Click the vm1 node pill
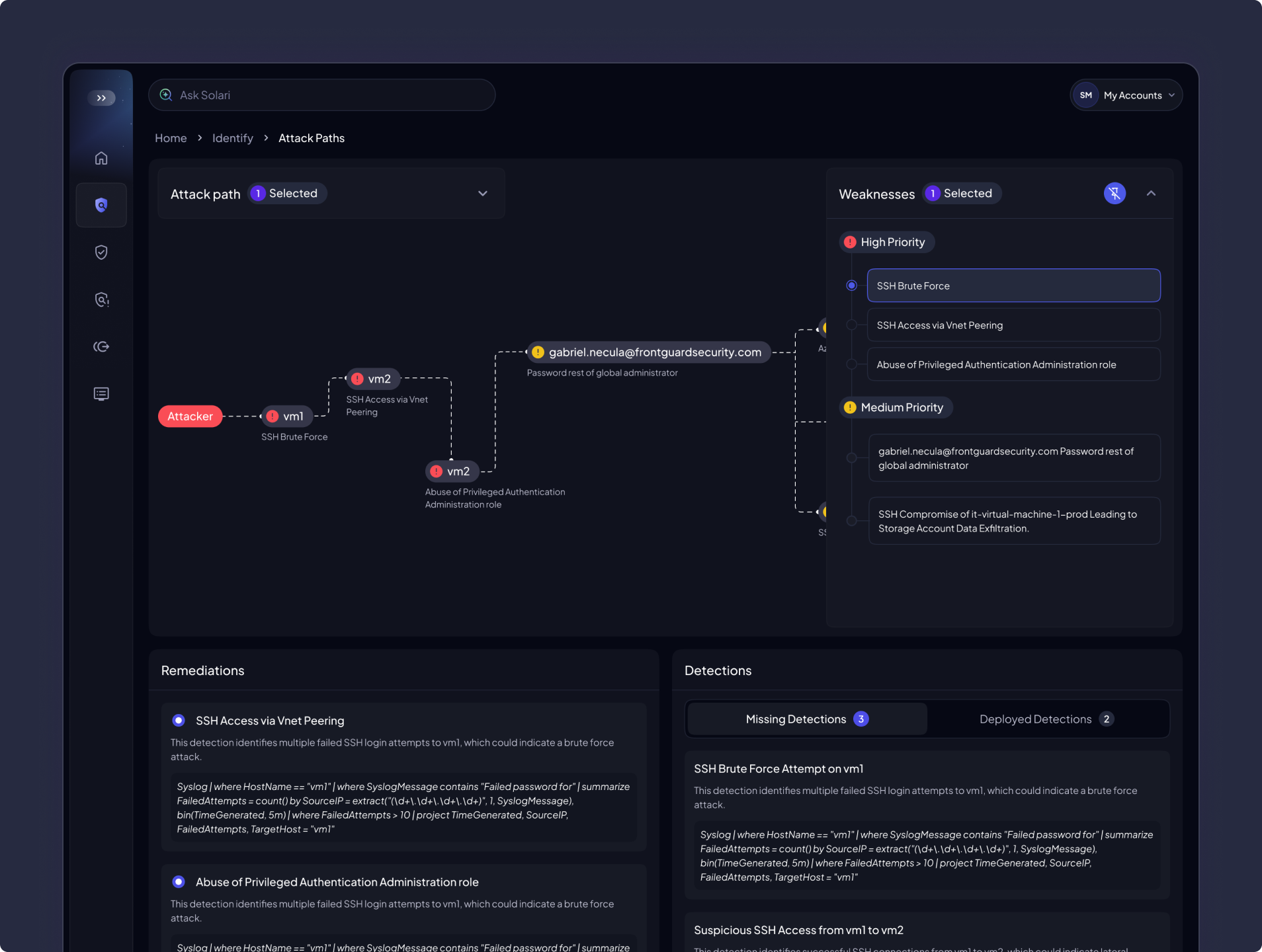The image size is (1262, 952). [287, 416]
